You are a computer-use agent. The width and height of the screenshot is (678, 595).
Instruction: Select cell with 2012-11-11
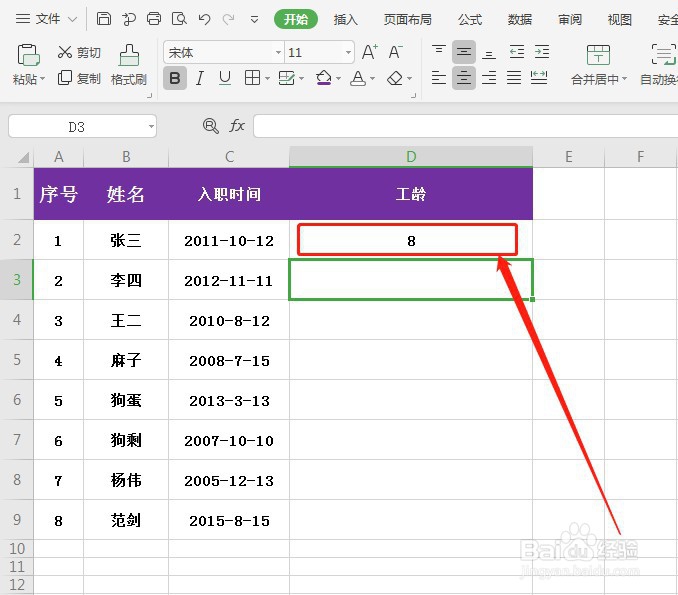point(229,280)
